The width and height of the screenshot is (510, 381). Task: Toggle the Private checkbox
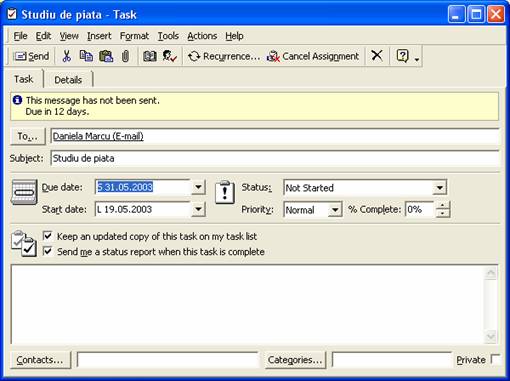click(x=496, y=360)
